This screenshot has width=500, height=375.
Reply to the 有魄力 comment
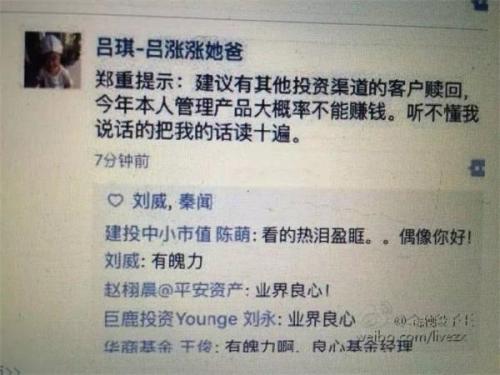coord(177,261)
